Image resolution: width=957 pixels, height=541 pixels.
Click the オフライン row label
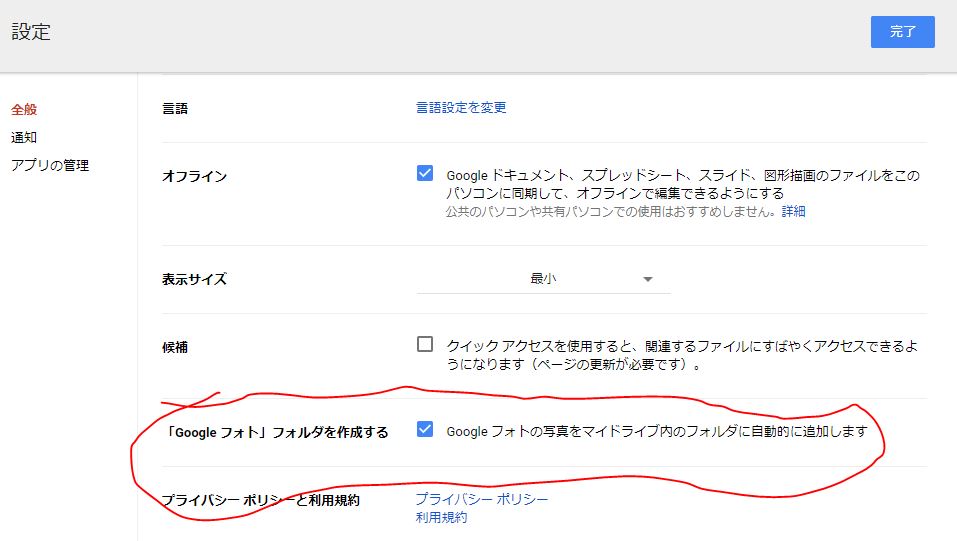click(x=194, y=176)
